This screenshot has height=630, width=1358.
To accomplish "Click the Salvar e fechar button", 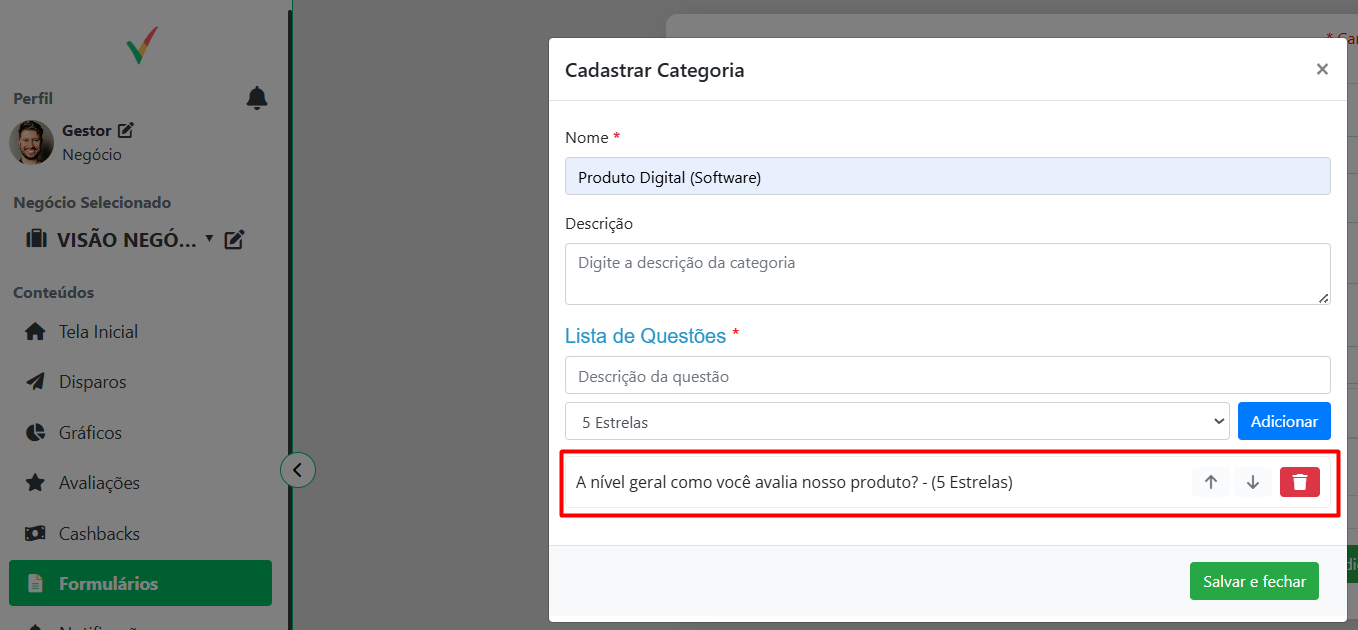I will (1254, 582).
